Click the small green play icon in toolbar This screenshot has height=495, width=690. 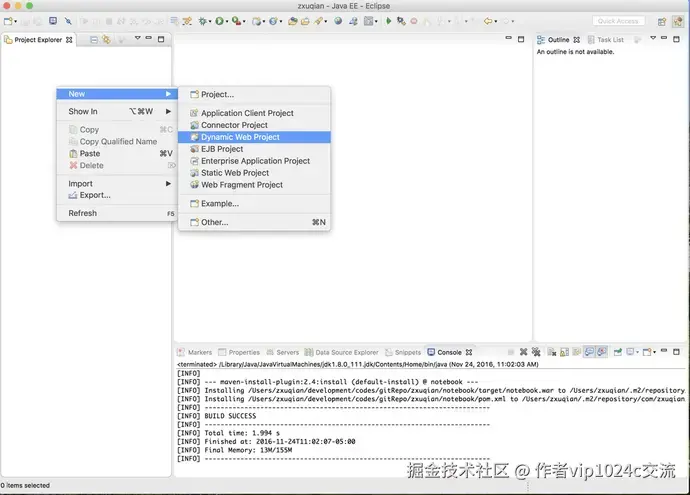coord(389,21)
